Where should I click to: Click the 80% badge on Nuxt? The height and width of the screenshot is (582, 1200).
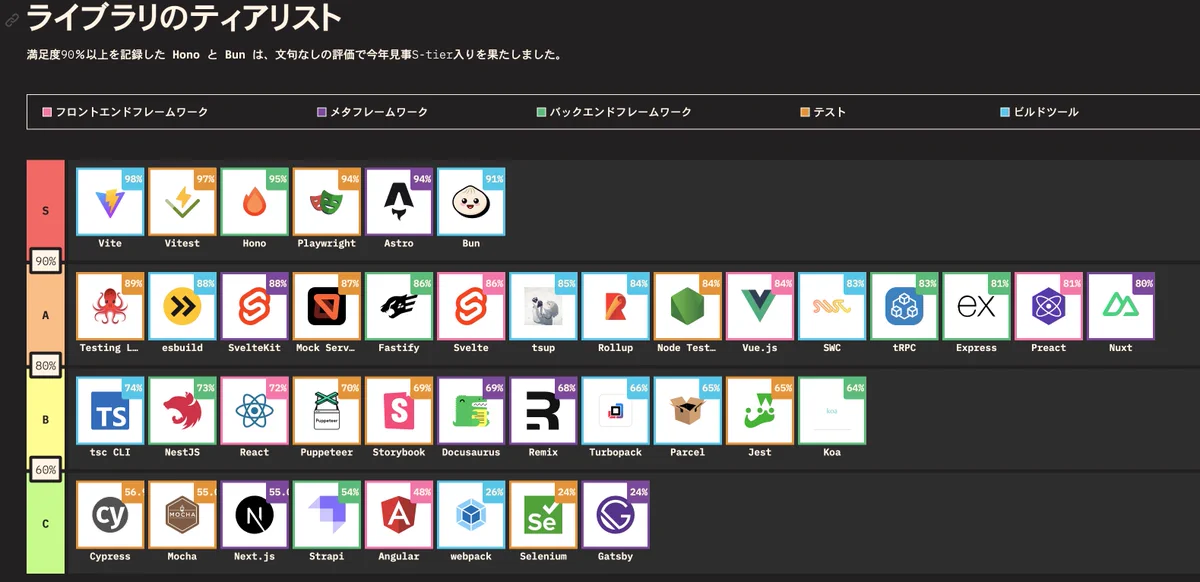pyautogui.click(x=1144, y=283)
